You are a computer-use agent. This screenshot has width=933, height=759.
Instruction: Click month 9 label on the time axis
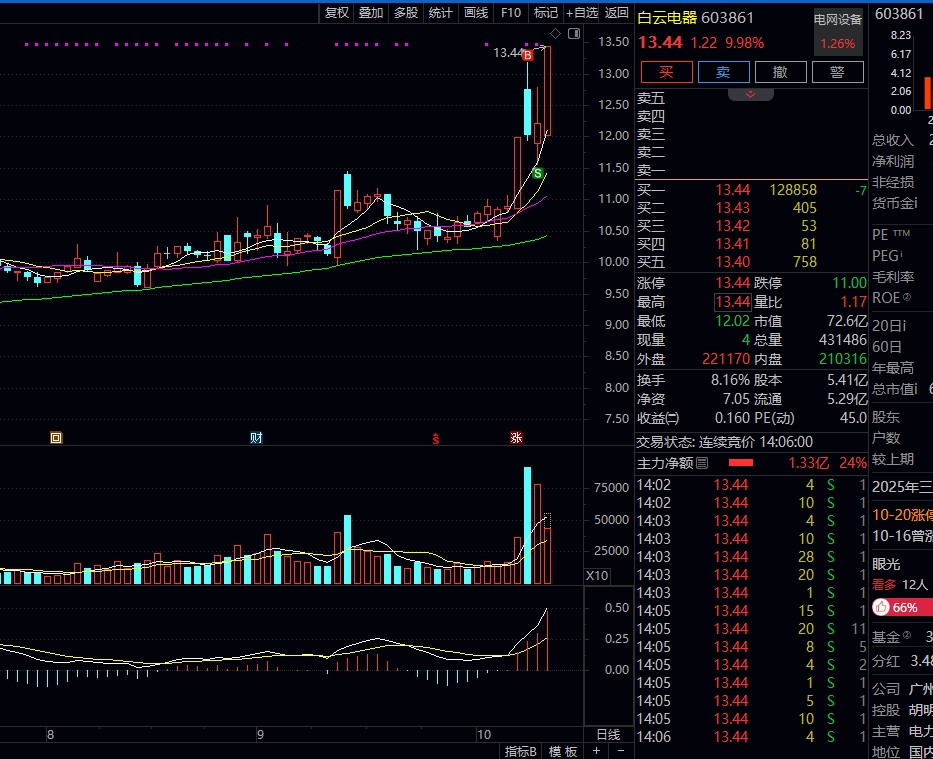coord(260,735)
